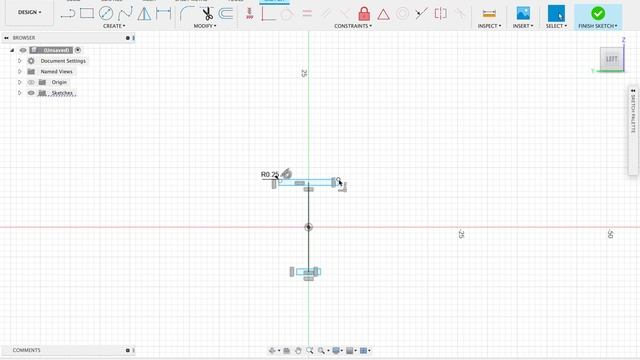The width and height of the screenshot is (640, 360).
Task: Select the Mirror triangle tool in Create
Action: pyautogui.click(x=144, y=13)
